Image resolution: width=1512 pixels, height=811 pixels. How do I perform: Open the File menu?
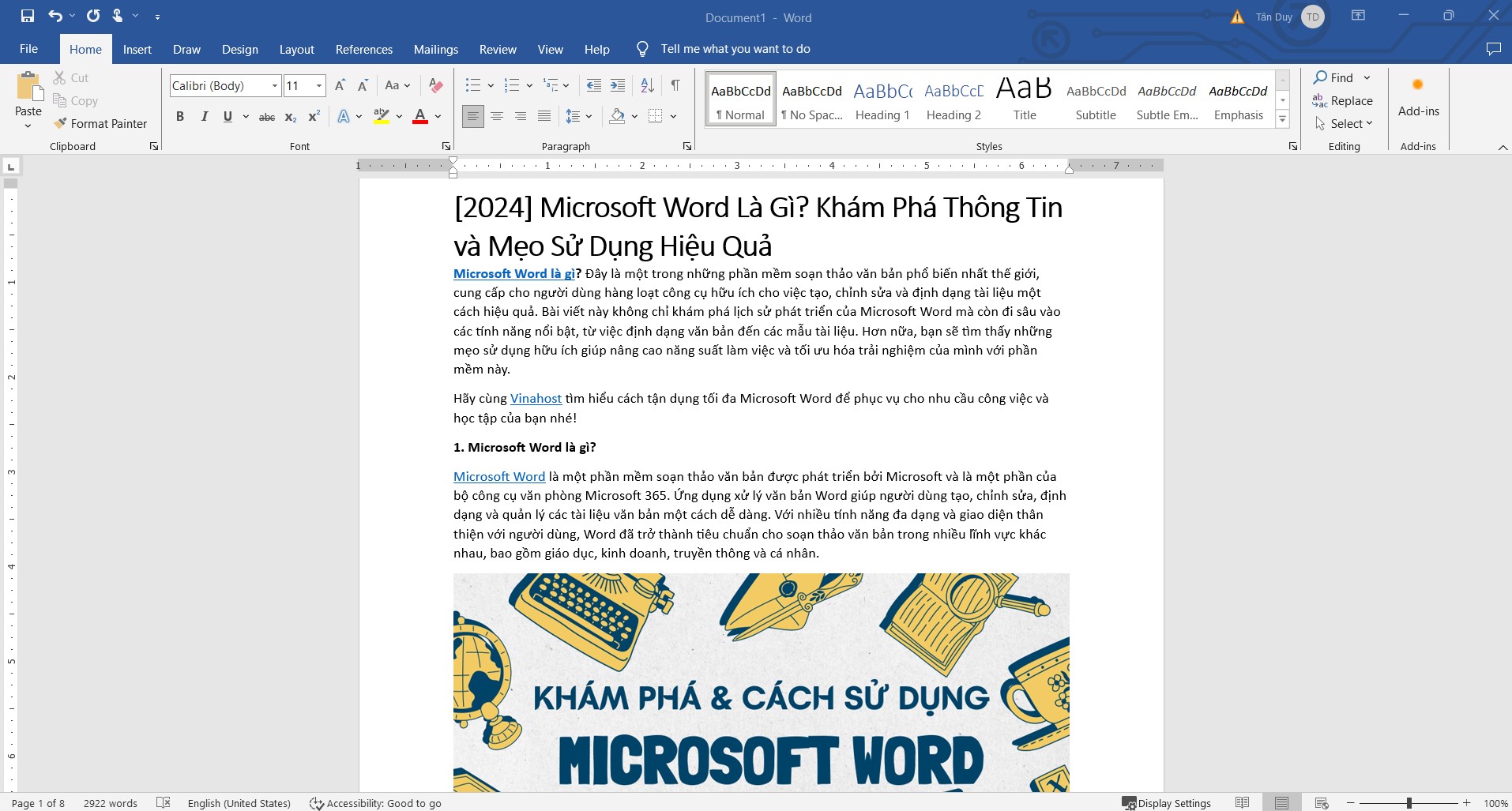tap(28, 49)
